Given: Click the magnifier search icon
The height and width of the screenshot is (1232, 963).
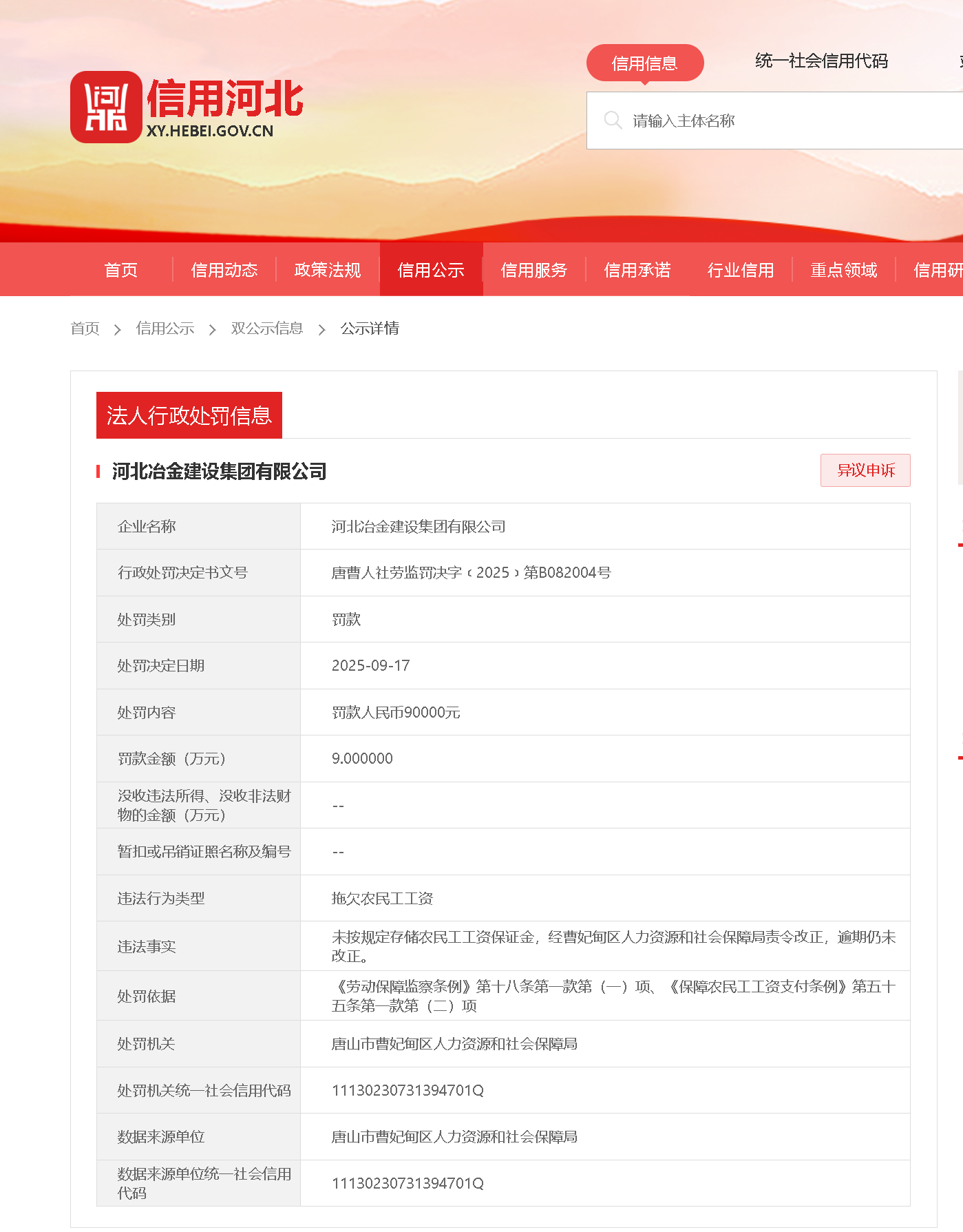Looking at the screenshot, I should [x=613, y=121].
